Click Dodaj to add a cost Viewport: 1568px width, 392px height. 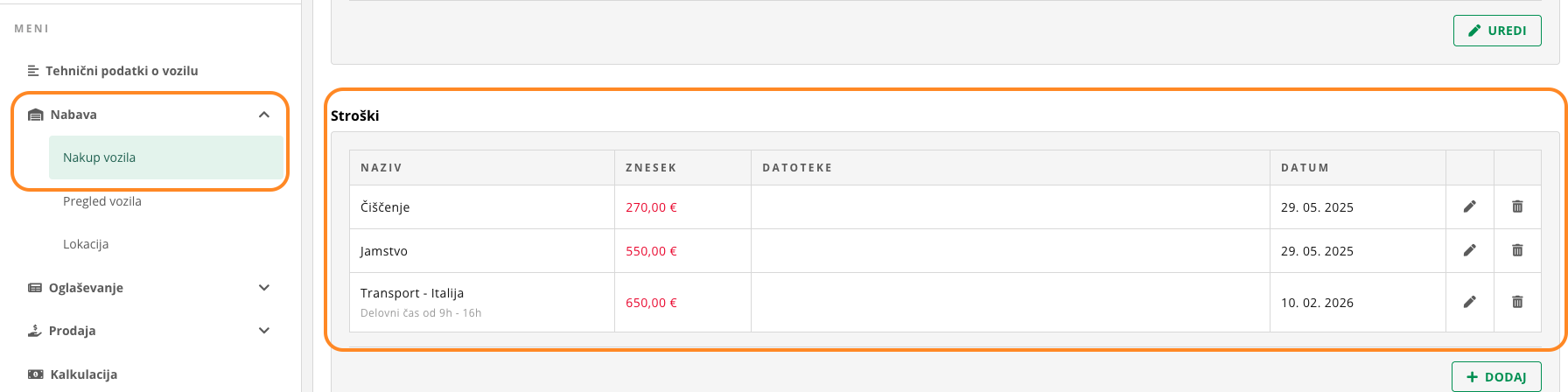coord(1496,377)
